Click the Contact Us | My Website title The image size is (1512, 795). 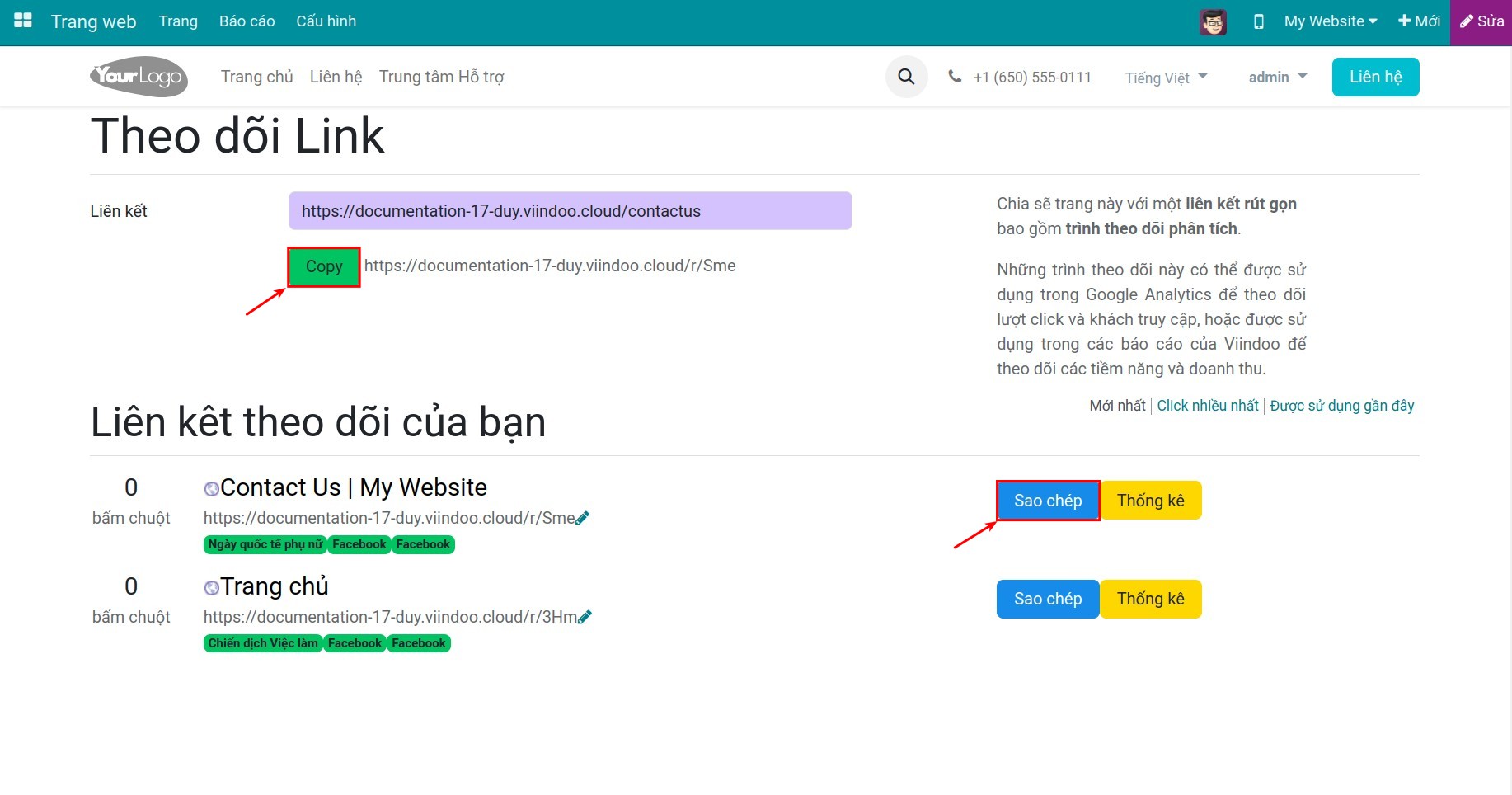354,487
